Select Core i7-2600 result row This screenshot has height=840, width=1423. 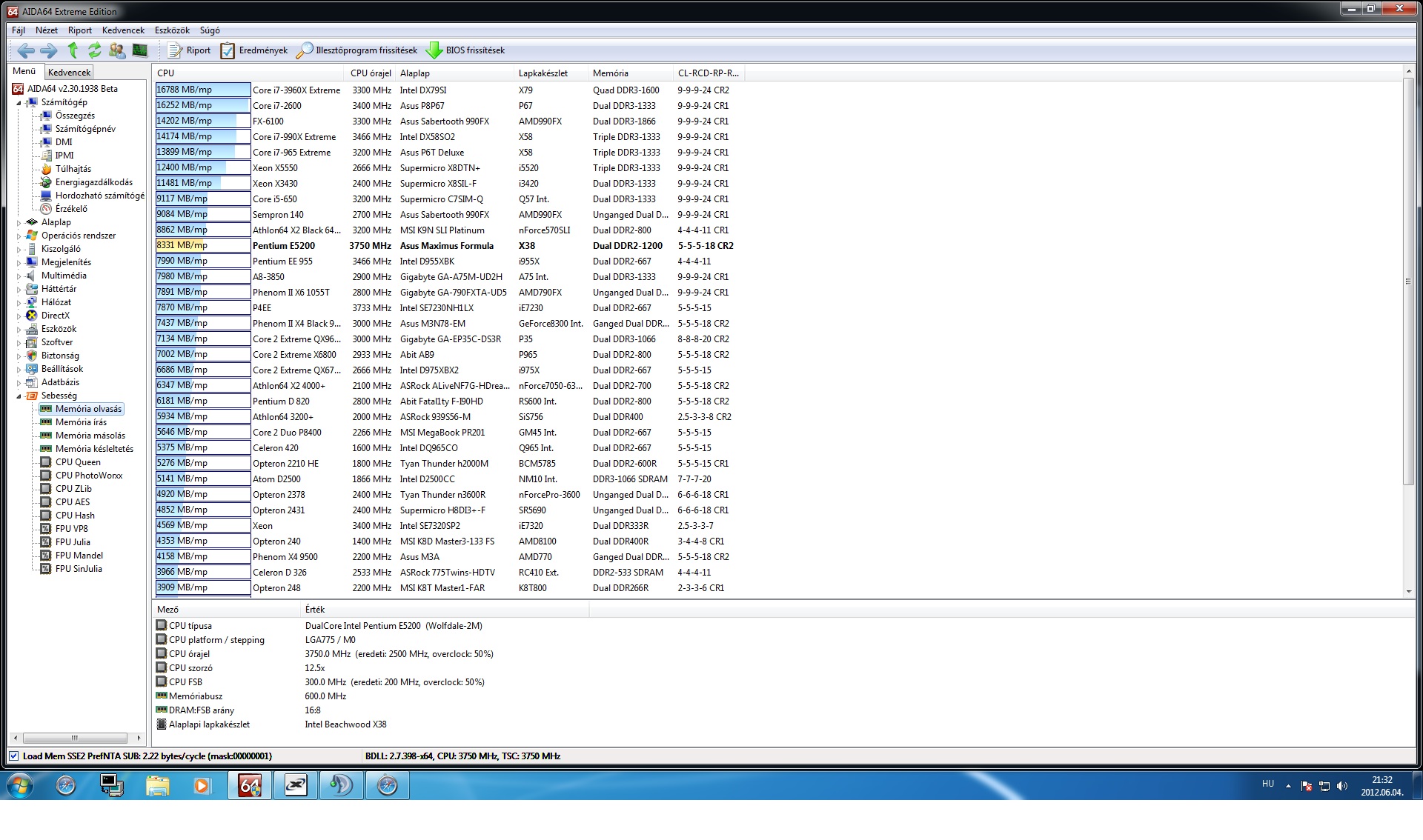448,105
